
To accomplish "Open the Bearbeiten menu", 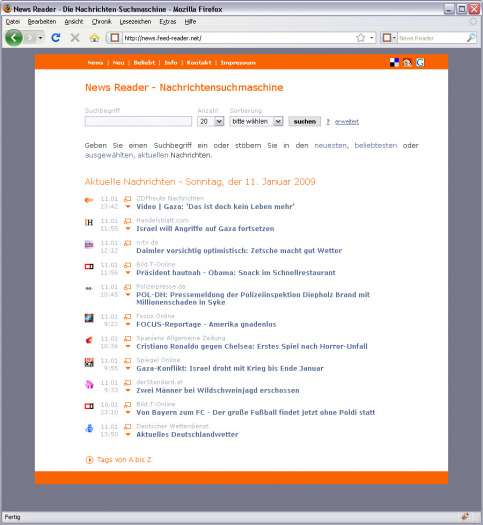I will (42, 22).
